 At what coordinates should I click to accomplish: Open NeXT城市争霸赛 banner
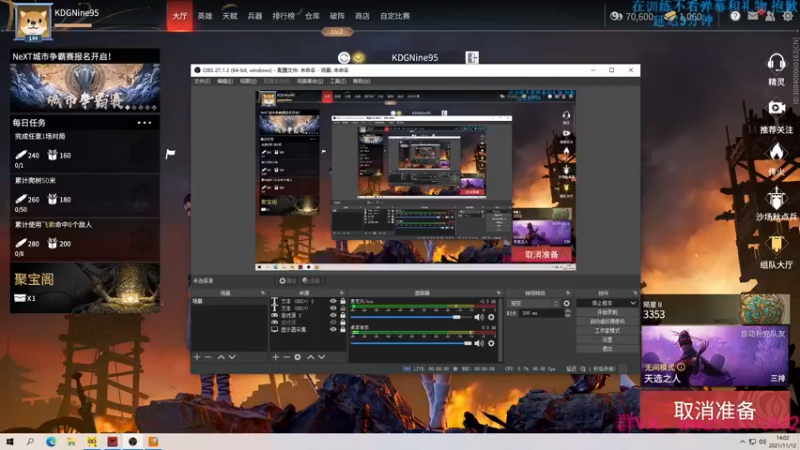[x=85, y=81]
